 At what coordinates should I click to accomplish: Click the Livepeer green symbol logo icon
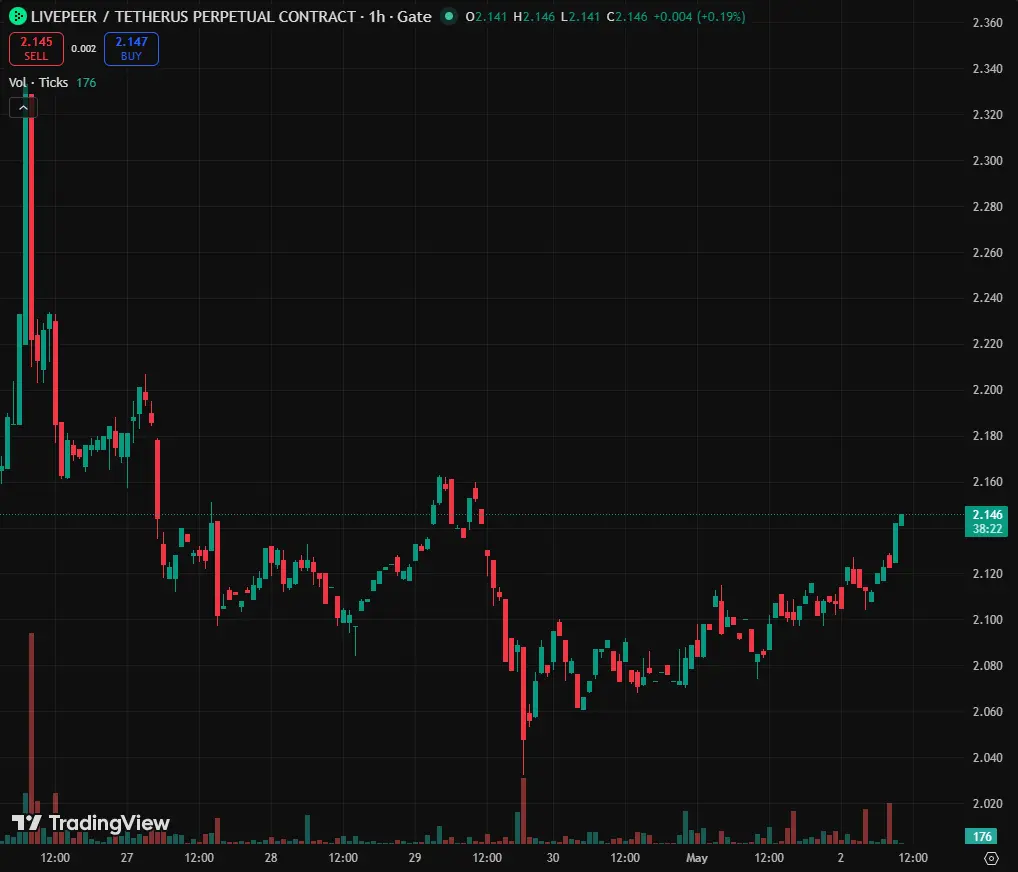18,17
